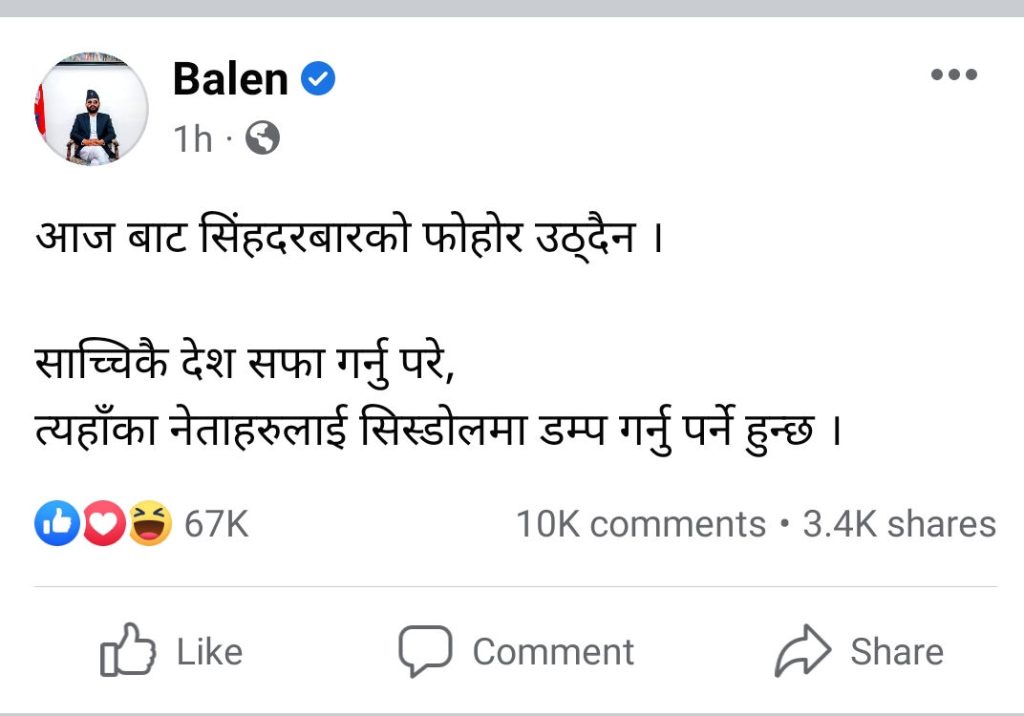Screen dimensions: 1024x716
Task: Click the red heart love reaction emoji
Action: coord(102,523)
